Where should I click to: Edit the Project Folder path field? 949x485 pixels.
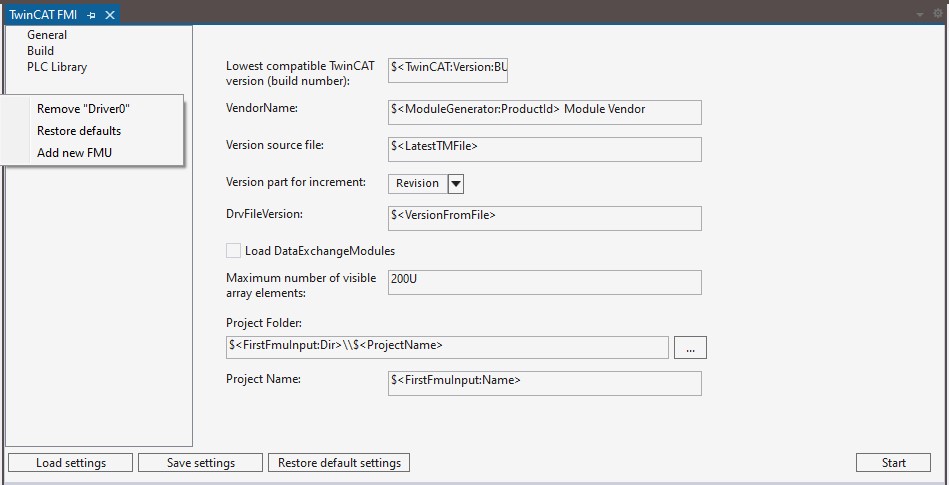(x=447, y=347)
